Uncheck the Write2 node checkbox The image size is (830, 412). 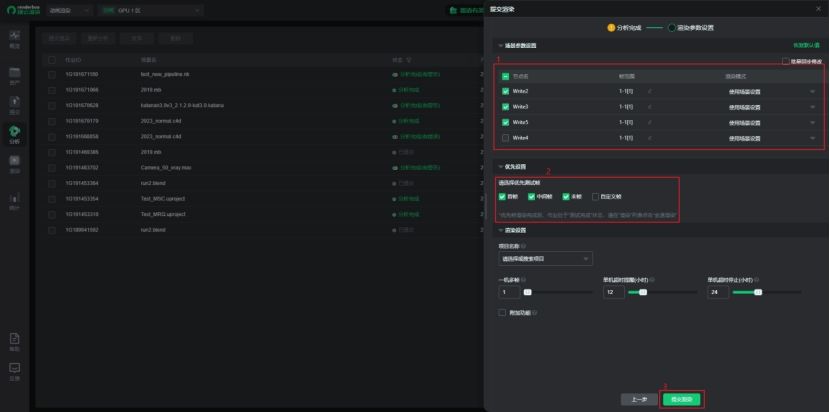coord(506,92)
